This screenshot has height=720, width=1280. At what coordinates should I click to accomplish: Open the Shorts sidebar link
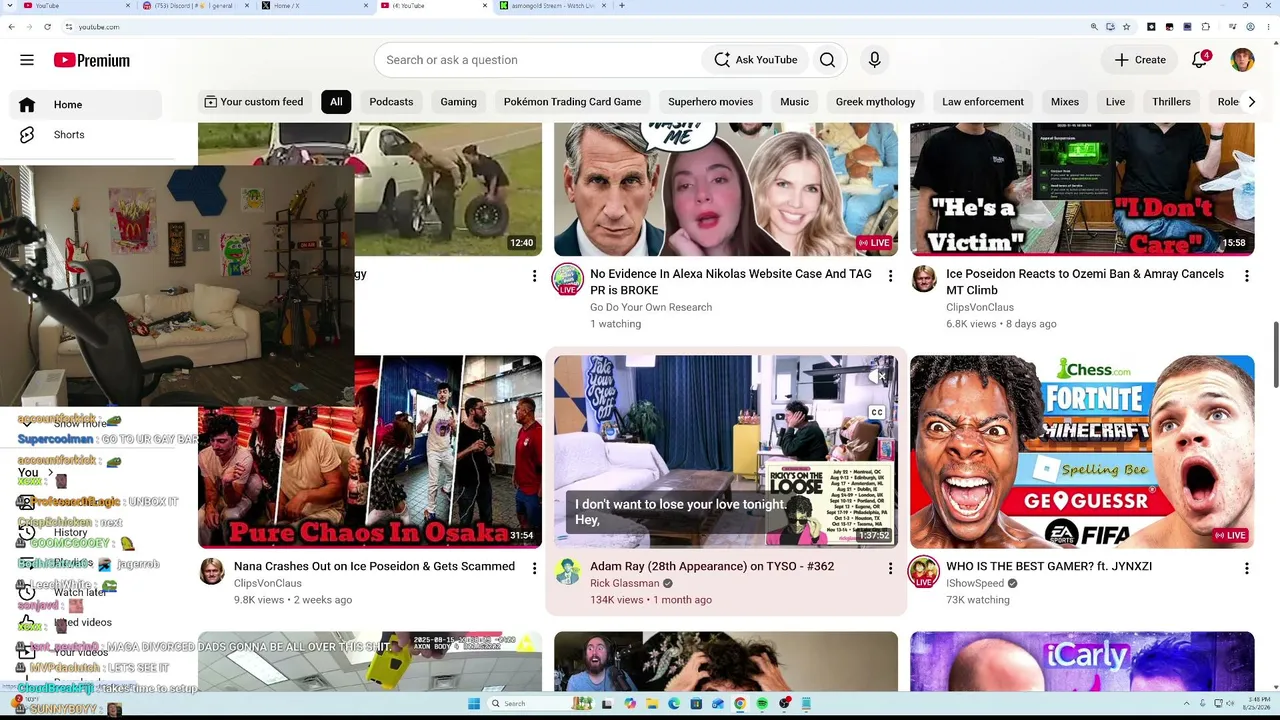click(x=69, y=135)
